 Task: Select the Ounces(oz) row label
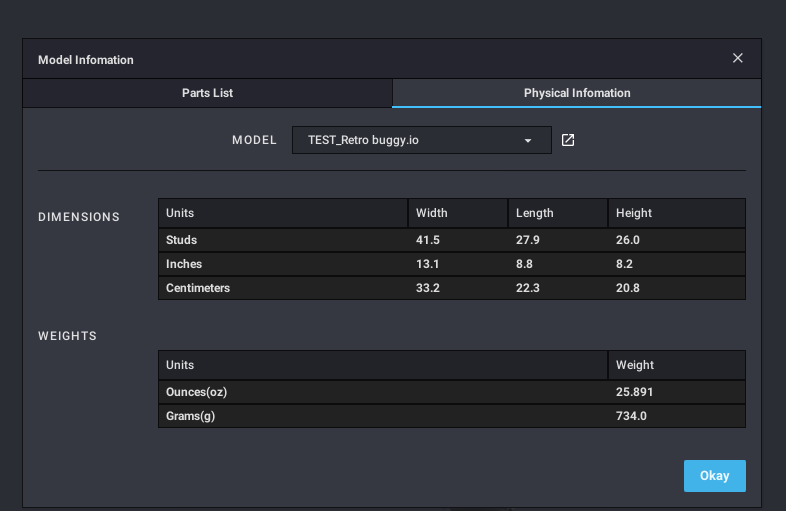point(196,392)
